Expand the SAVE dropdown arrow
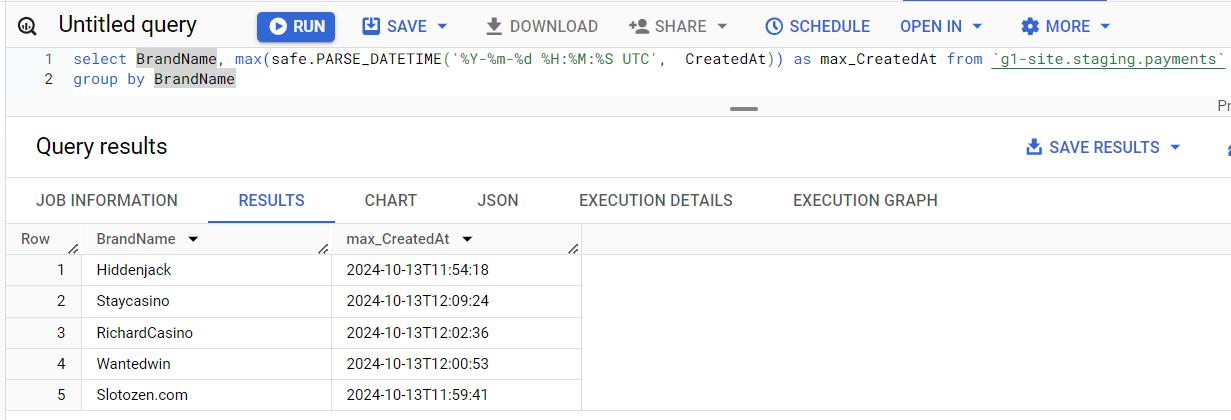Screen dimensions: 1231x420 click(443, 26)
